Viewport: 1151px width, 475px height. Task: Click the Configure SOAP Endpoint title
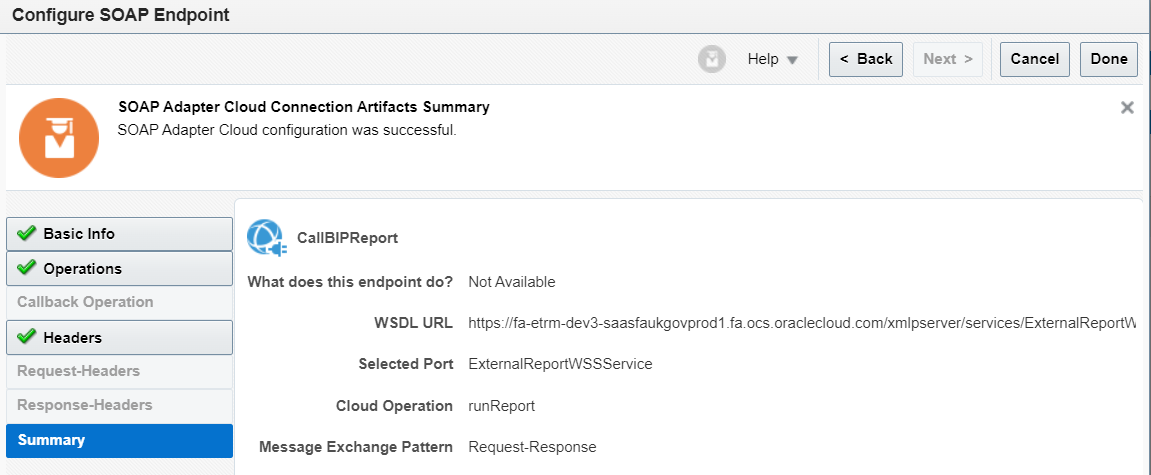coord(121,15)
